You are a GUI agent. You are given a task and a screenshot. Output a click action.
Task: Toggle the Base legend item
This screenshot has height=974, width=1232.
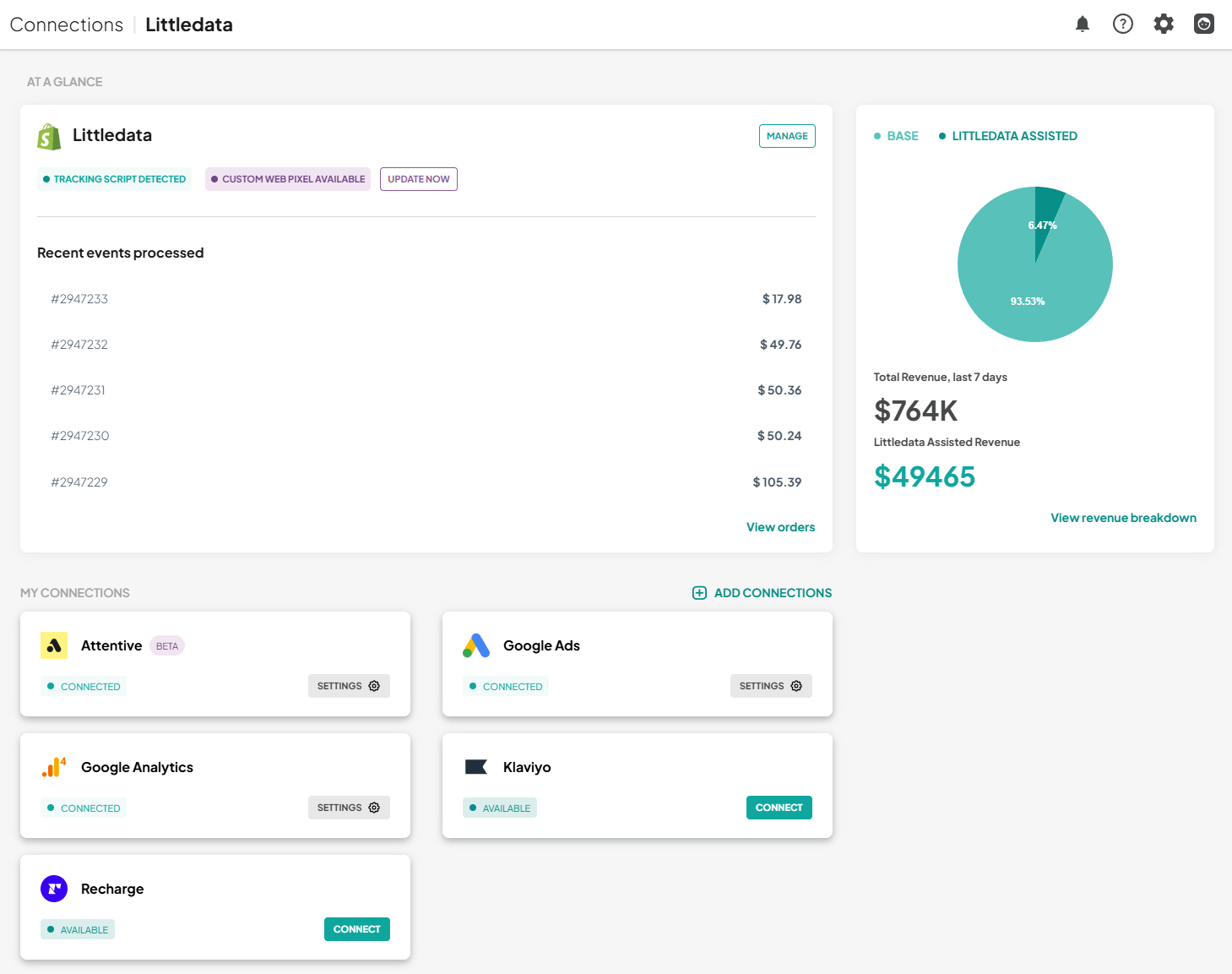click(x=897, y=136)
